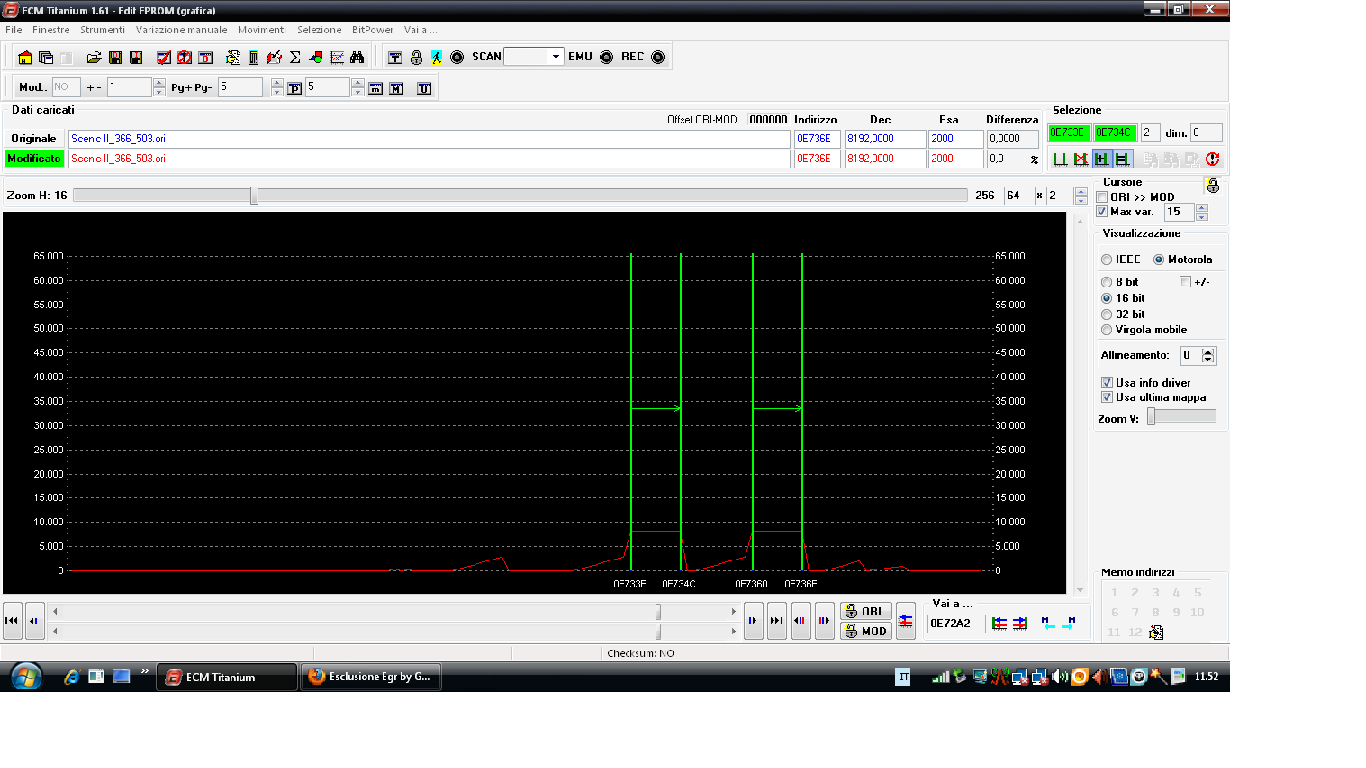
Task: Click the Zoom V slider handle
Action: coord(1151,418)
